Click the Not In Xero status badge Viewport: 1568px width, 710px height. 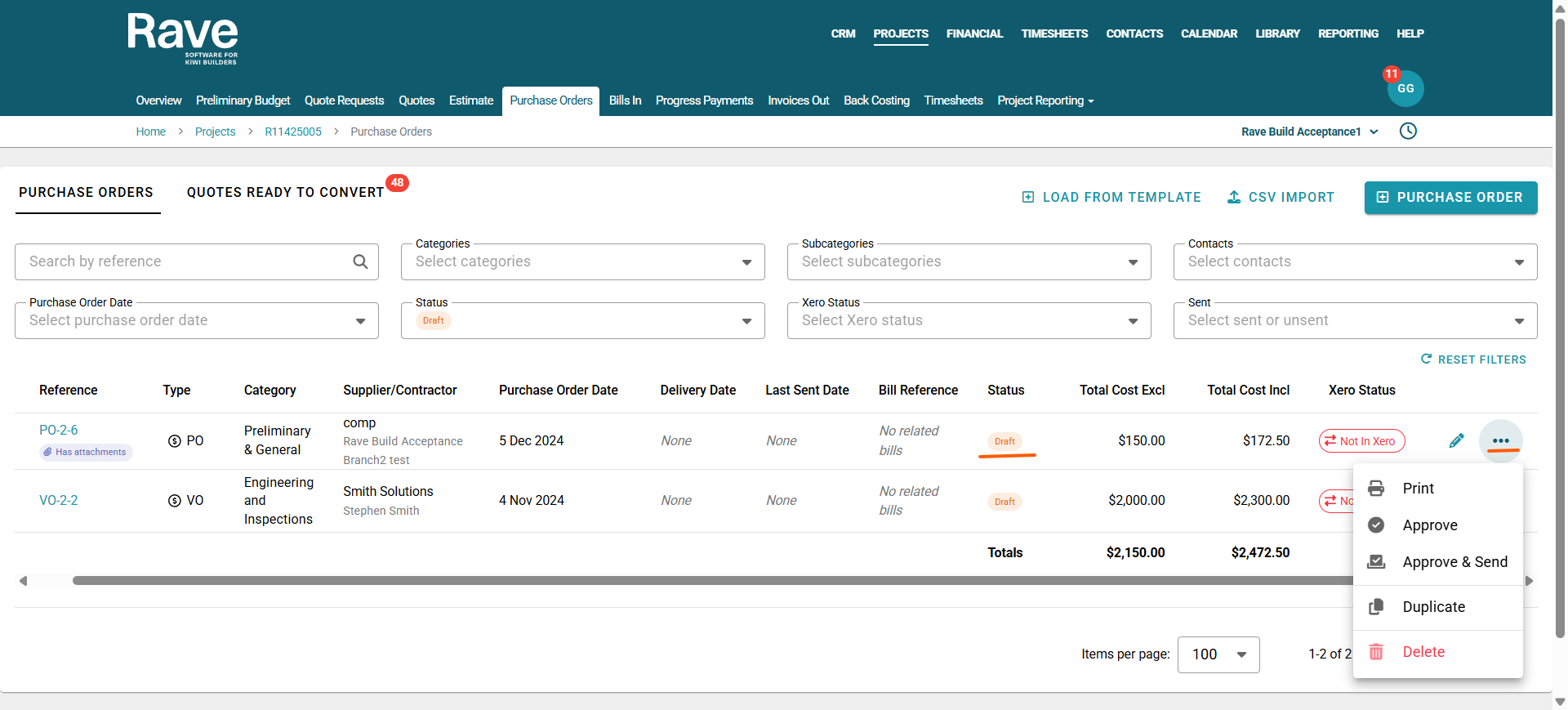click(1361, 441)
